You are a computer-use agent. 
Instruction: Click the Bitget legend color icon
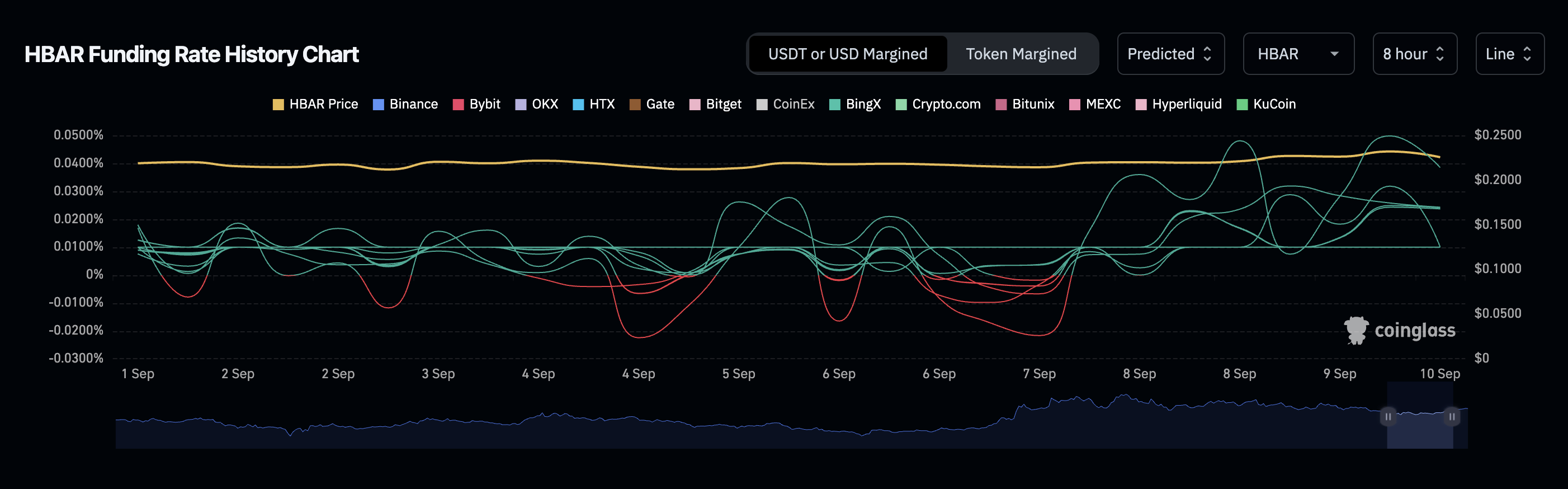click(x=695, y=105)
